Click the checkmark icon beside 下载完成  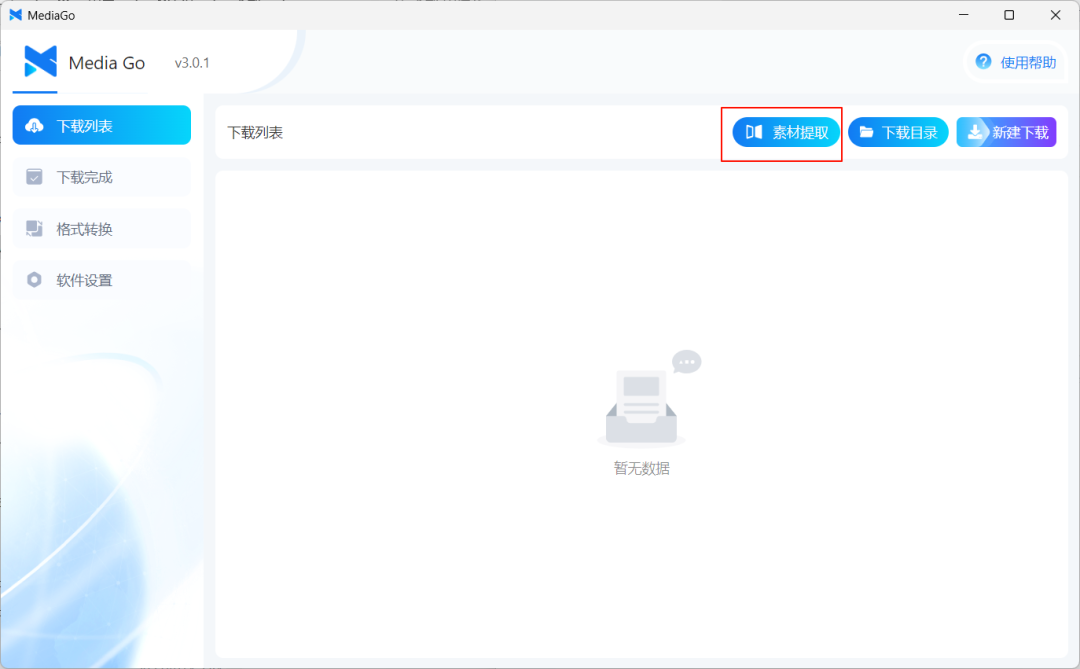click(x=34, y=177)
